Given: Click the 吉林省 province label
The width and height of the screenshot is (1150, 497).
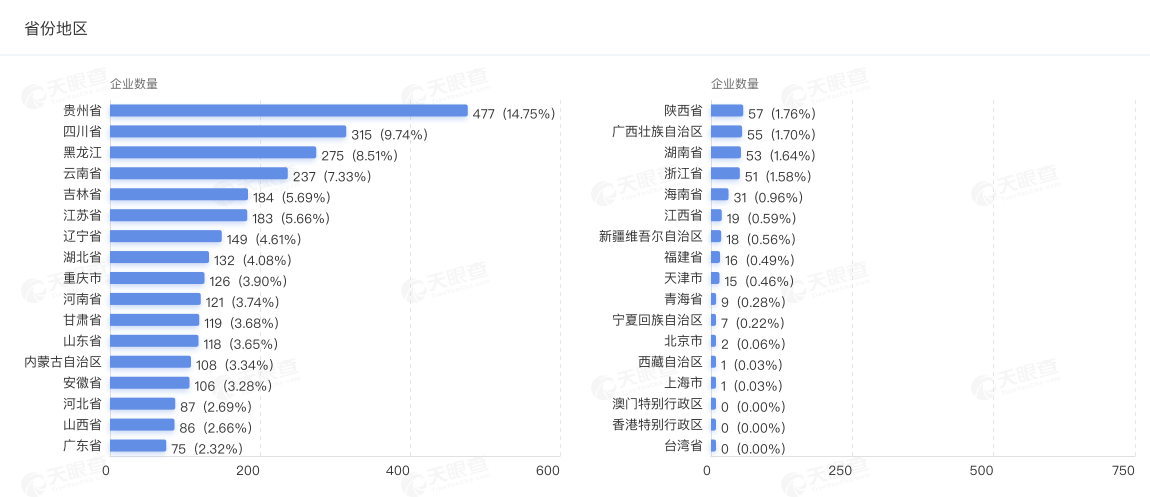Looking at the screenshot, I should click(x=82, y=194).
